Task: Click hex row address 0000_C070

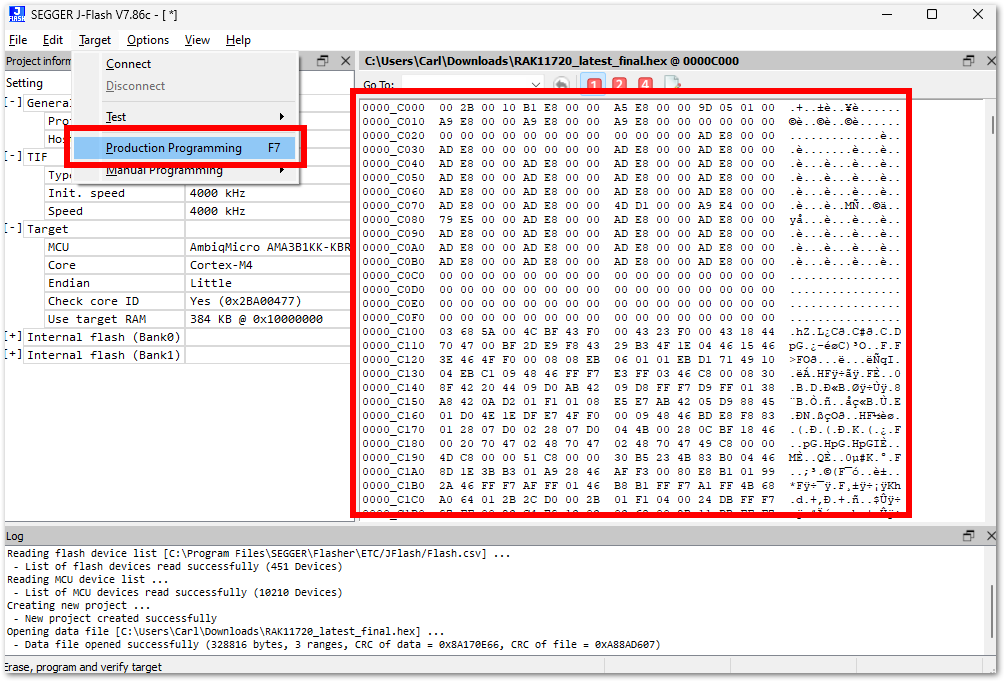Action: pyautogui.click(x=394, y=206)
